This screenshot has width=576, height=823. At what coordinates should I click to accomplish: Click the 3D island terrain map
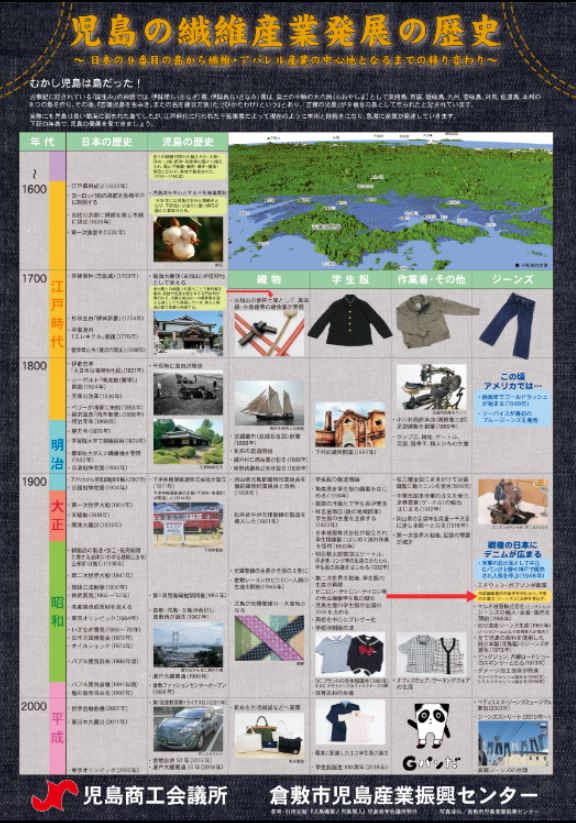click(391, 201)
